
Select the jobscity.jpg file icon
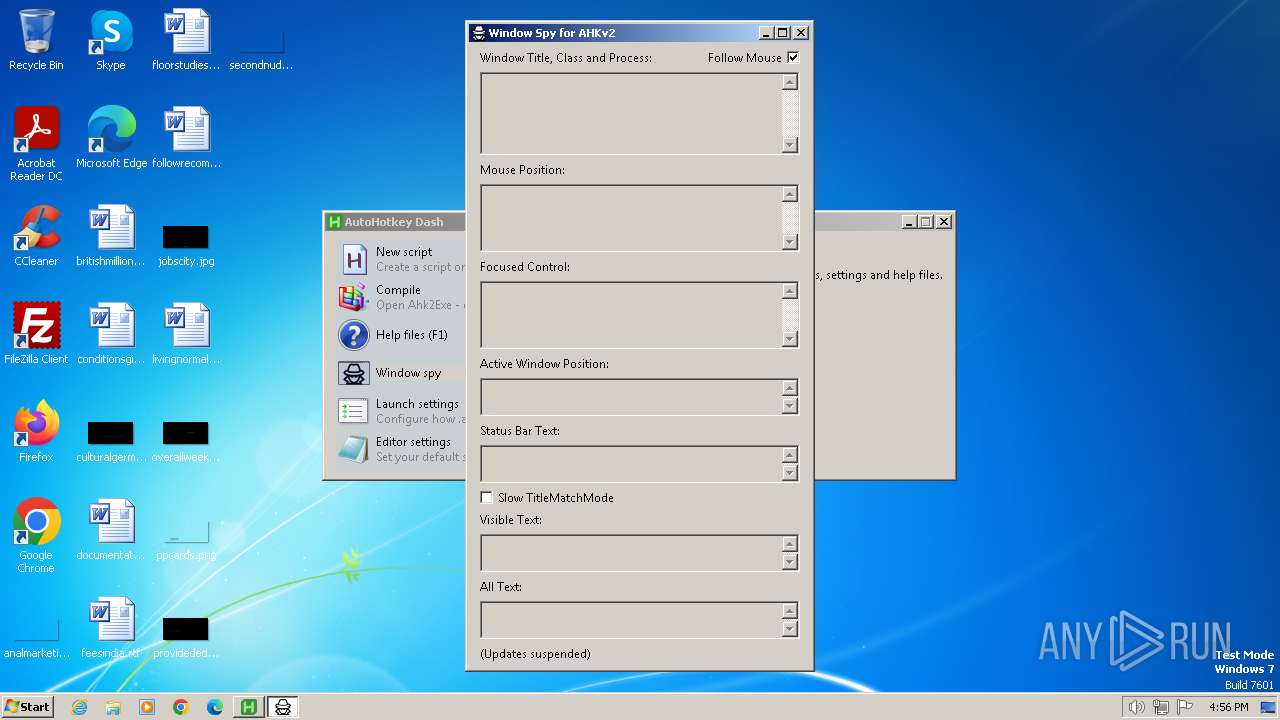pyautogui.click(x=186, y=246)
